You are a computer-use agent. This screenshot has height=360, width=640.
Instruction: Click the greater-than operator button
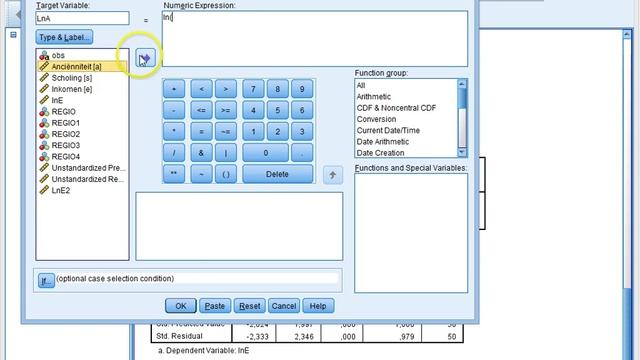point(226,89)
